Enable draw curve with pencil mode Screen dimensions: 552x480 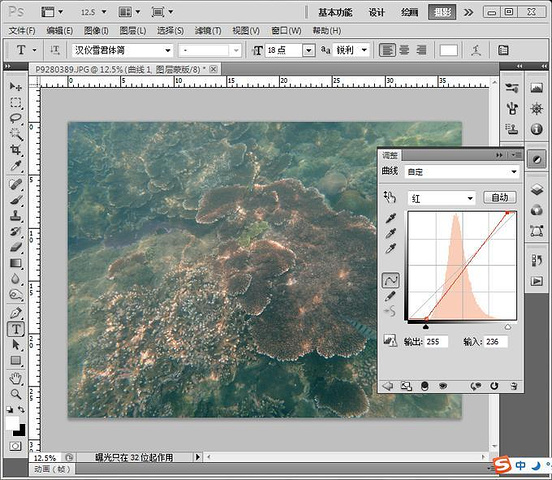(390, 296)
